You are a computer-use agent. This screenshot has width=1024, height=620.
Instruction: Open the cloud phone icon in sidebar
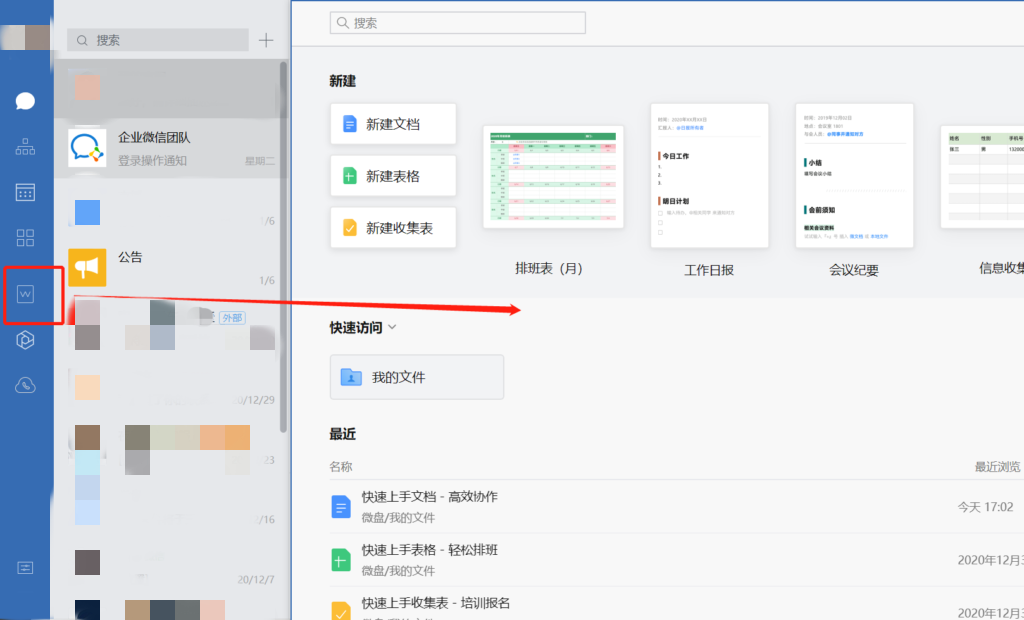25,385
